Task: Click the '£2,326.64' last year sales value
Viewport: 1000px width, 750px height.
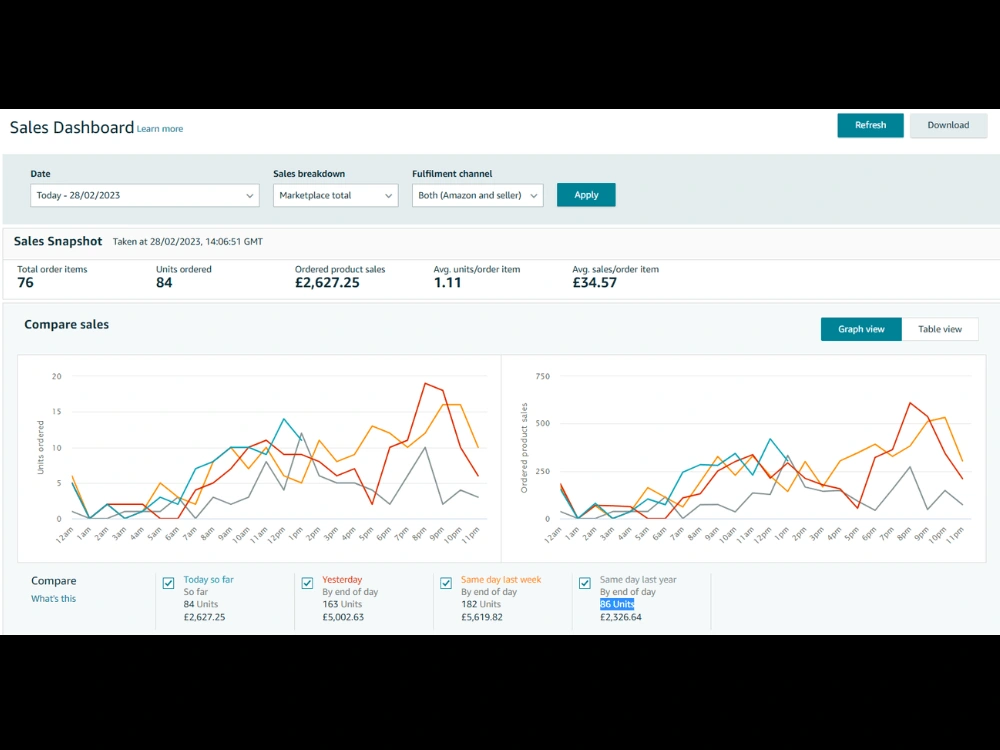Action: 621,617
